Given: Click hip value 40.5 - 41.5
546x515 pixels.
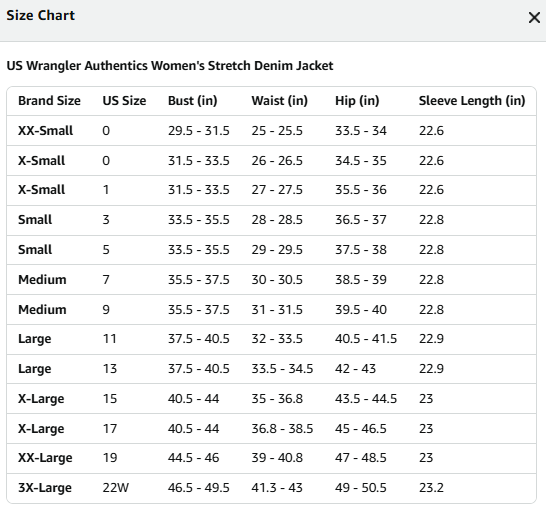Looking at the screenshot, I should coord(366,339).
